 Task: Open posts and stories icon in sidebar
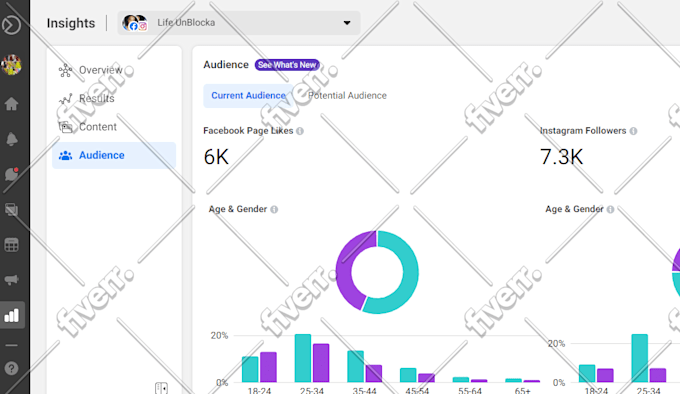pos(11,210)
